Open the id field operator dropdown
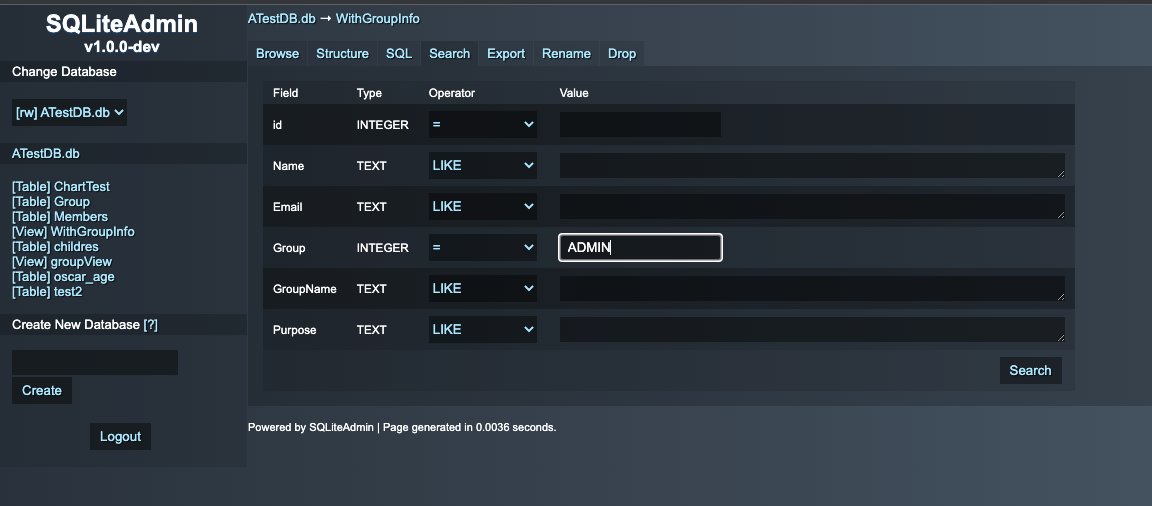Image resolution: width=1152 pixels, height=506 pixels. 483,125
